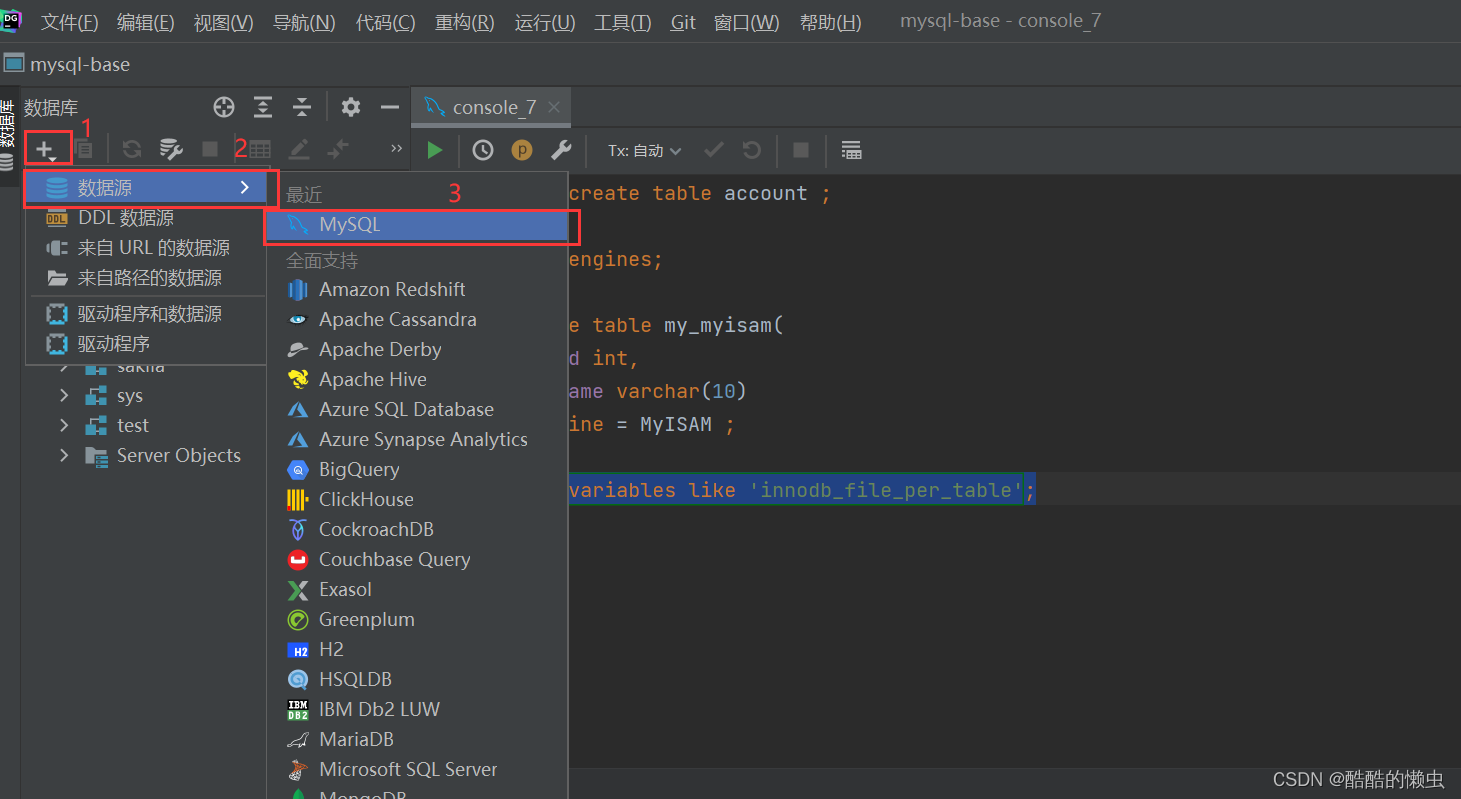Click jump to console icon in database toolbar
The height and width of the screenshot is (799, 1461).
[x=338, y=150]
